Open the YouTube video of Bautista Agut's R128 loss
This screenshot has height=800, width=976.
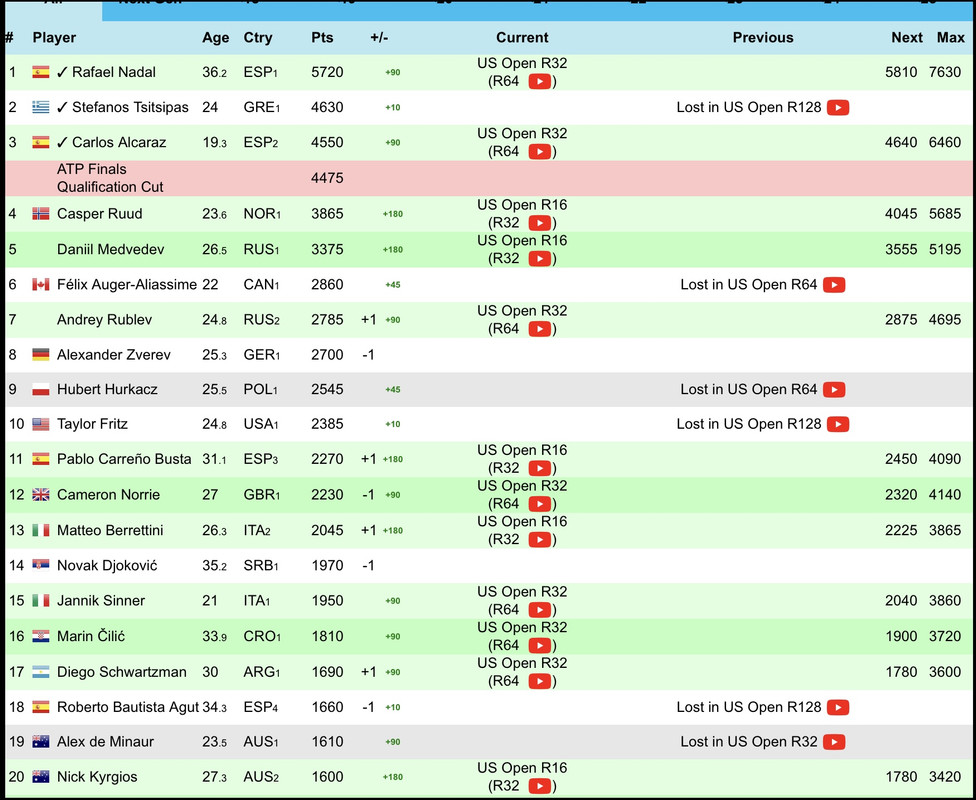(838, 708)
